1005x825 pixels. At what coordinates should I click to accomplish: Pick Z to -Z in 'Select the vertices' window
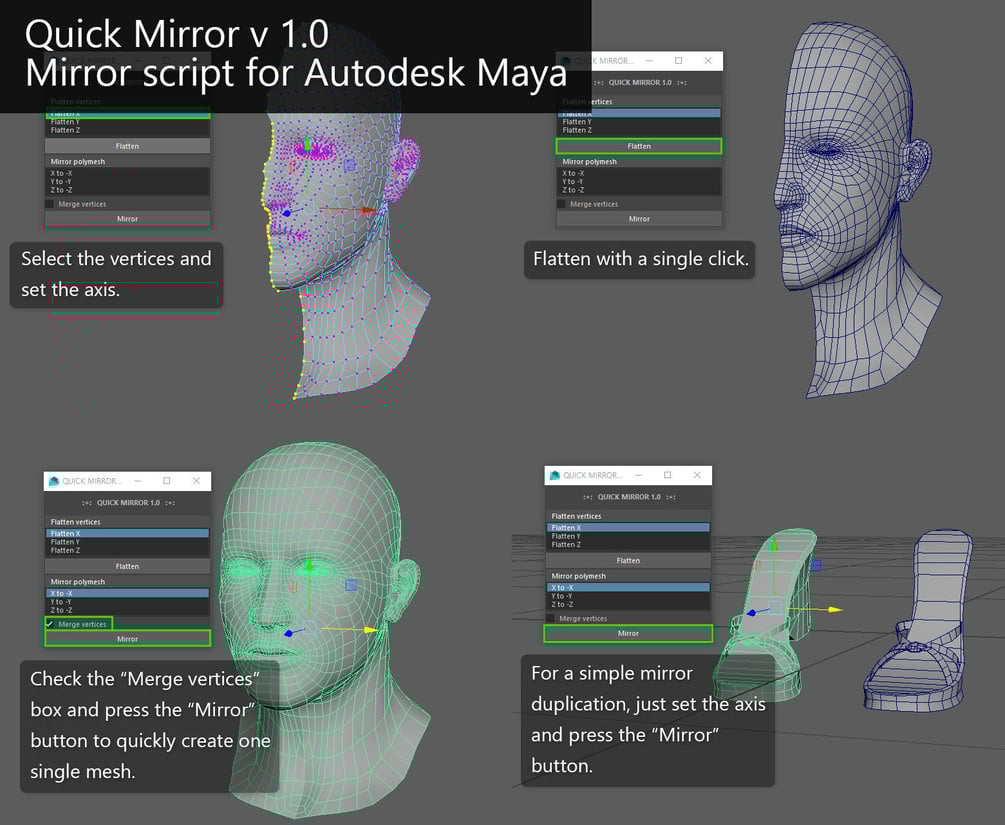coord(127,190)
